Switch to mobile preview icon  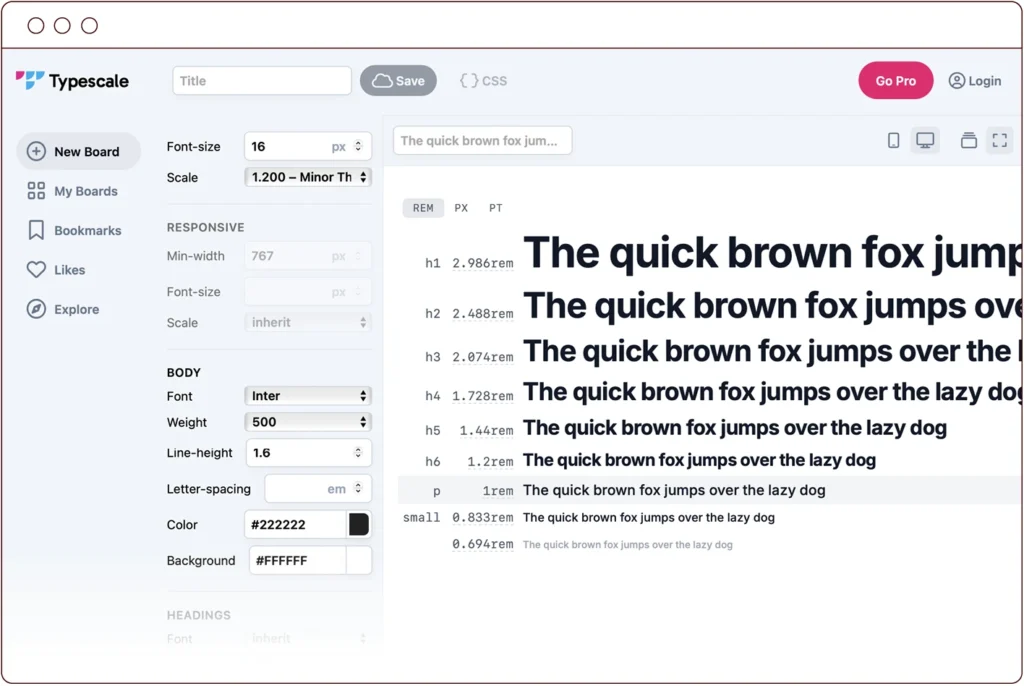click(893, 140)
